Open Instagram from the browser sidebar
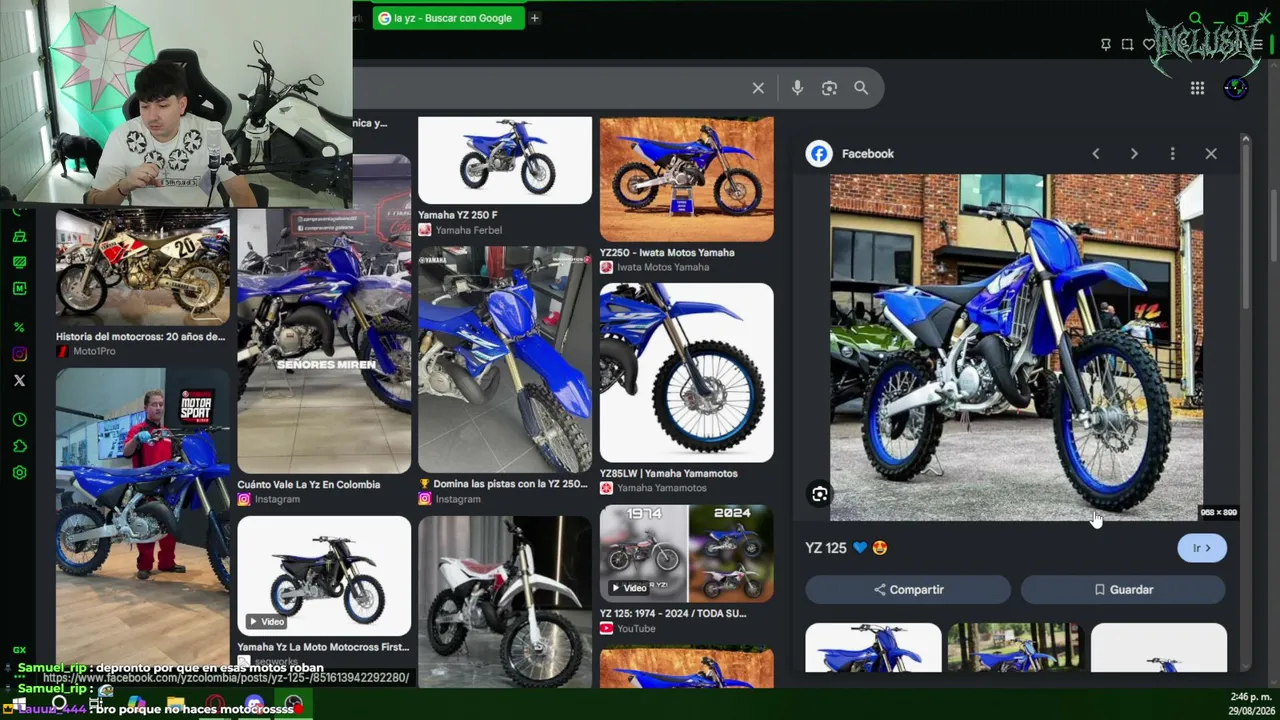This screenshot has height=720, width=1280. (19, 354)
